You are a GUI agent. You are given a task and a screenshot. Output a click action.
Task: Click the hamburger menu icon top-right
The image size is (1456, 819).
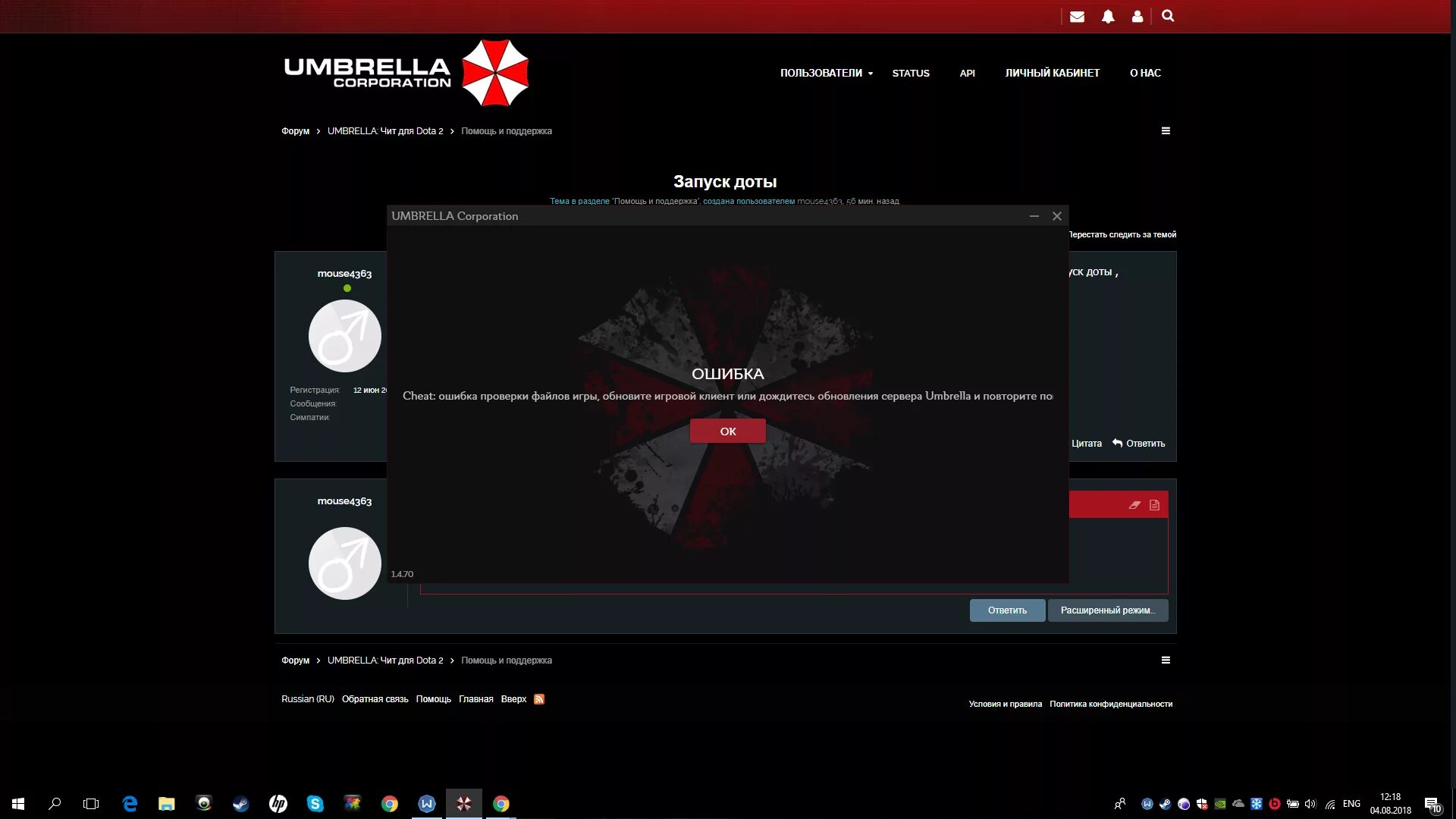click(1165, 131)
